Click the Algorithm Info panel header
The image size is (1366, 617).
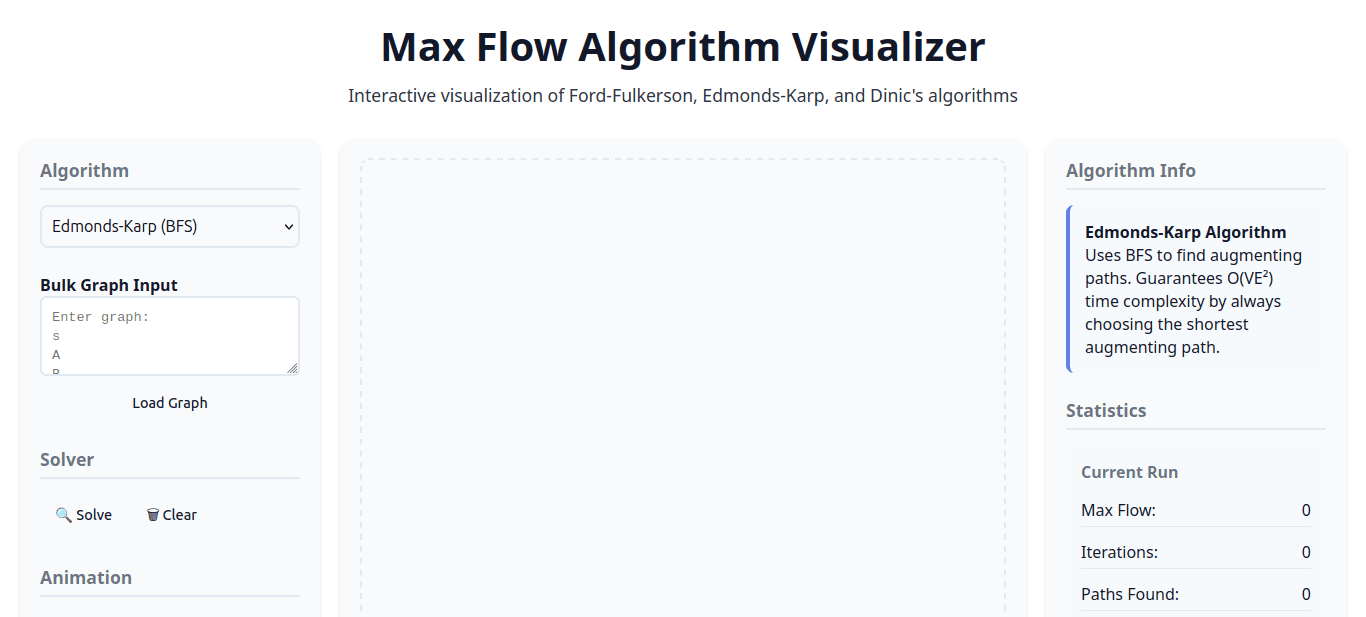1131,170
